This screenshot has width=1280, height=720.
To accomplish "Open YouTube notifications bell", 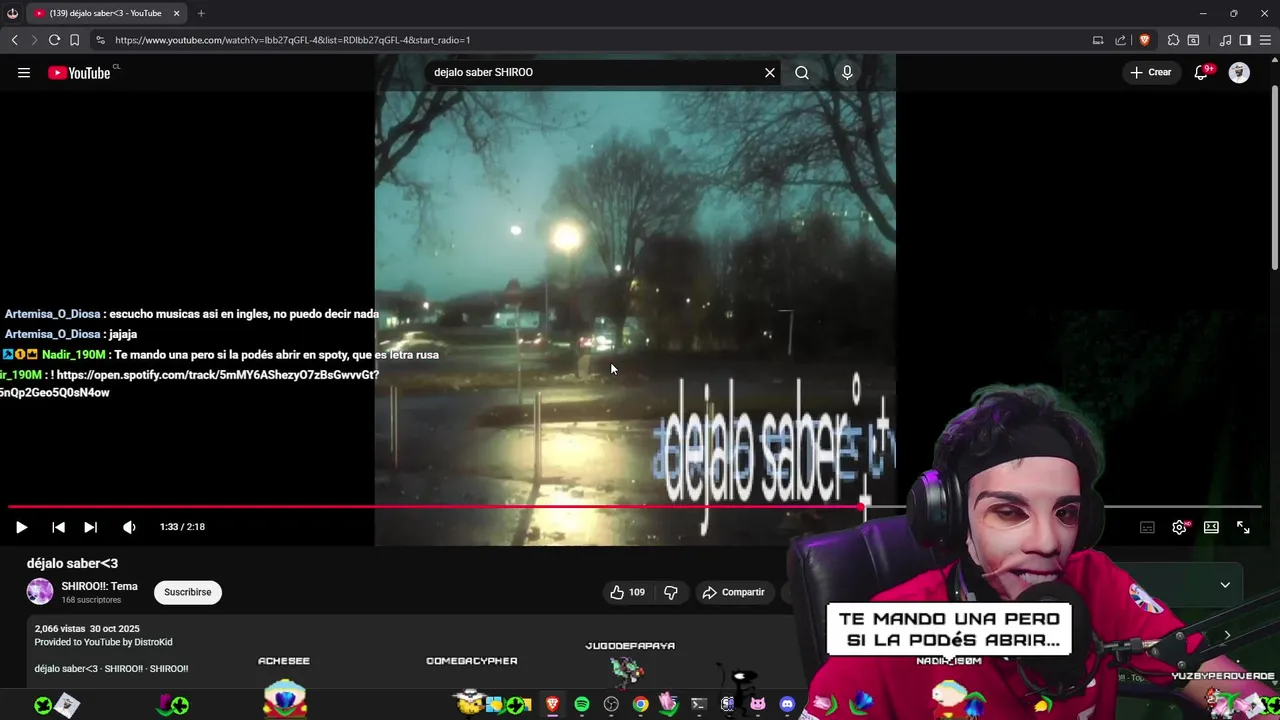I will click(1202, 72).
